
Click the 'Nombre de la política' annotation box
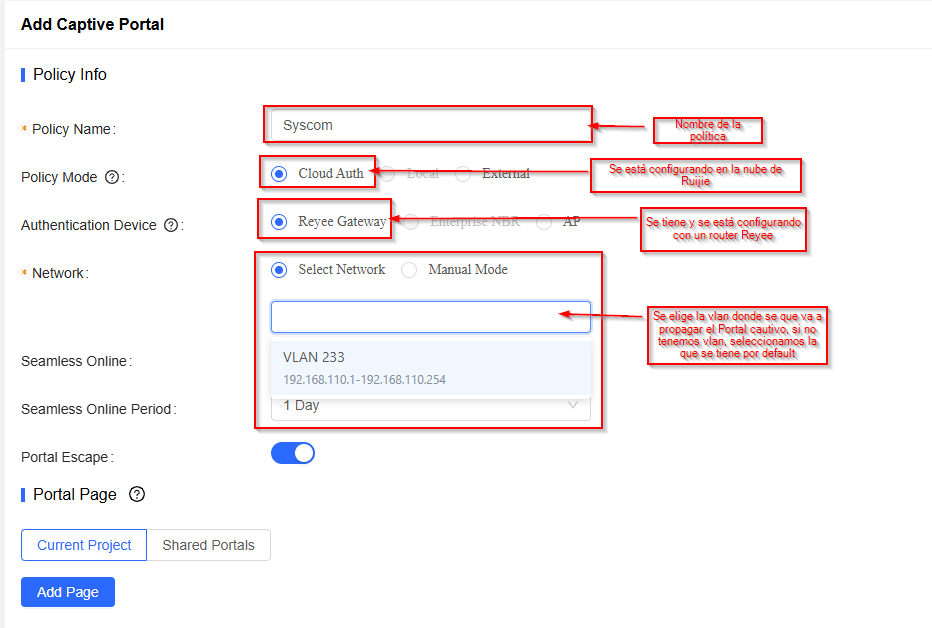[x=707, y=130]
